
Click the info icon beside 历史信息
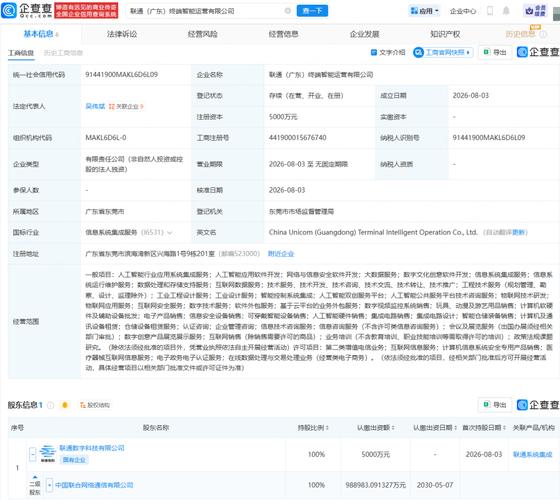tap(543, 35)
